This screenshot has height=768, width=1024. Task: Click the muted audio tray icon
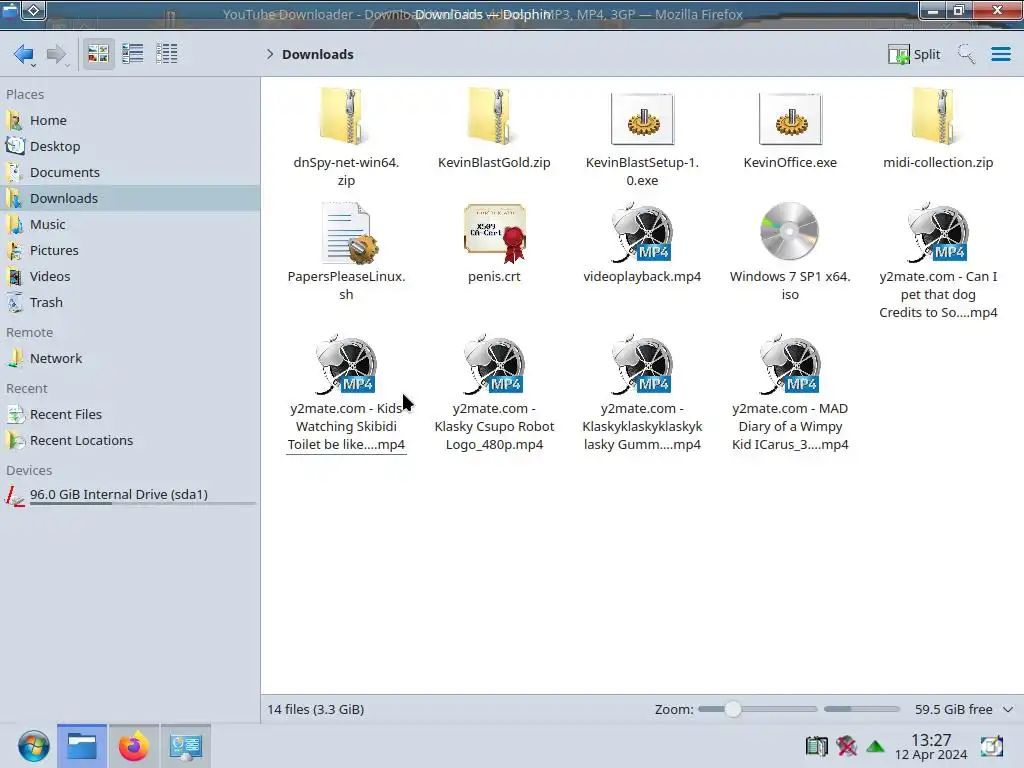tap(846, 746)
